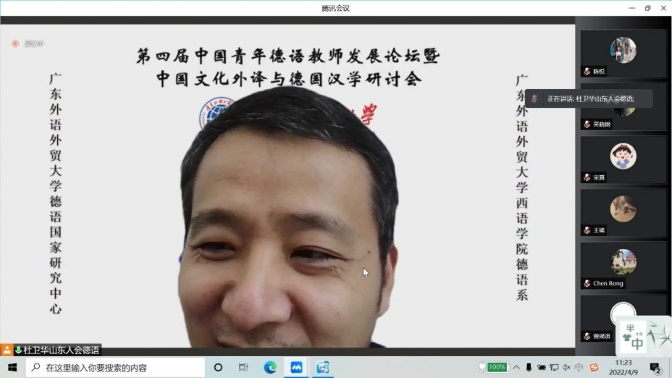Click Chen Rong's muted microphone icon

(x=587, y=283)
